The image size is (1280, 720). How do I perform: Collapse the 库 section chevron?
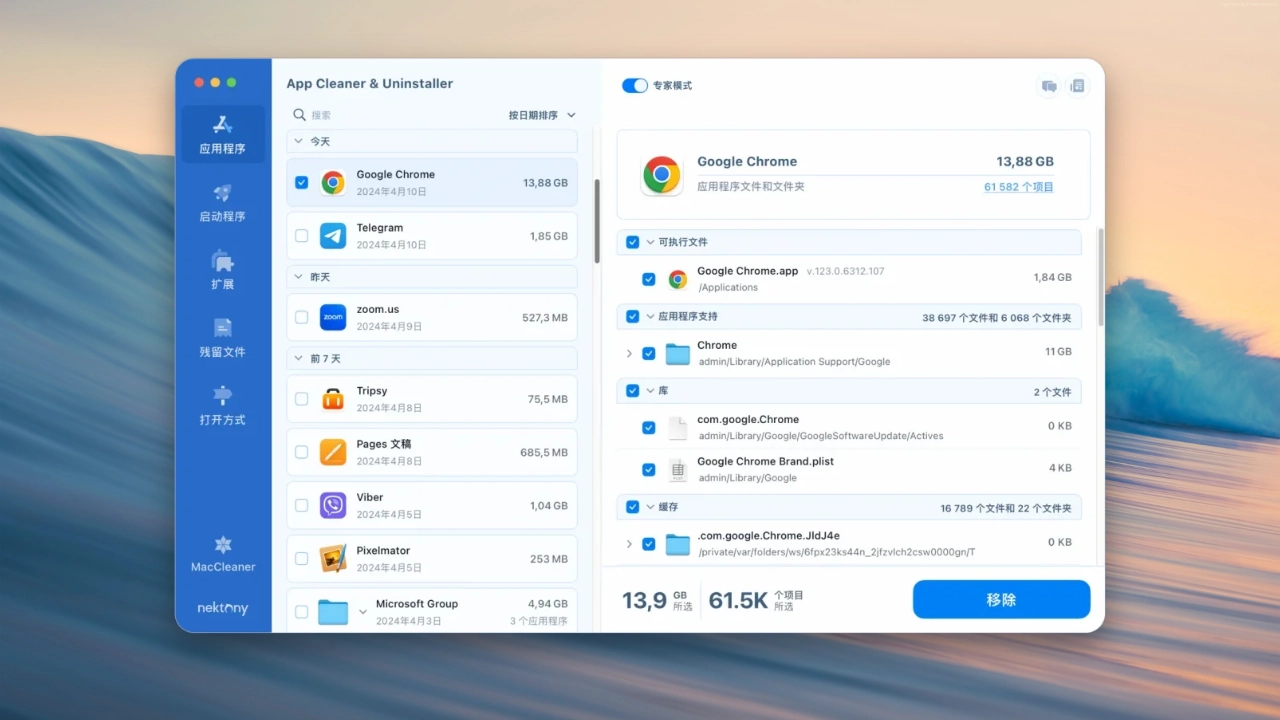(650, 391)
